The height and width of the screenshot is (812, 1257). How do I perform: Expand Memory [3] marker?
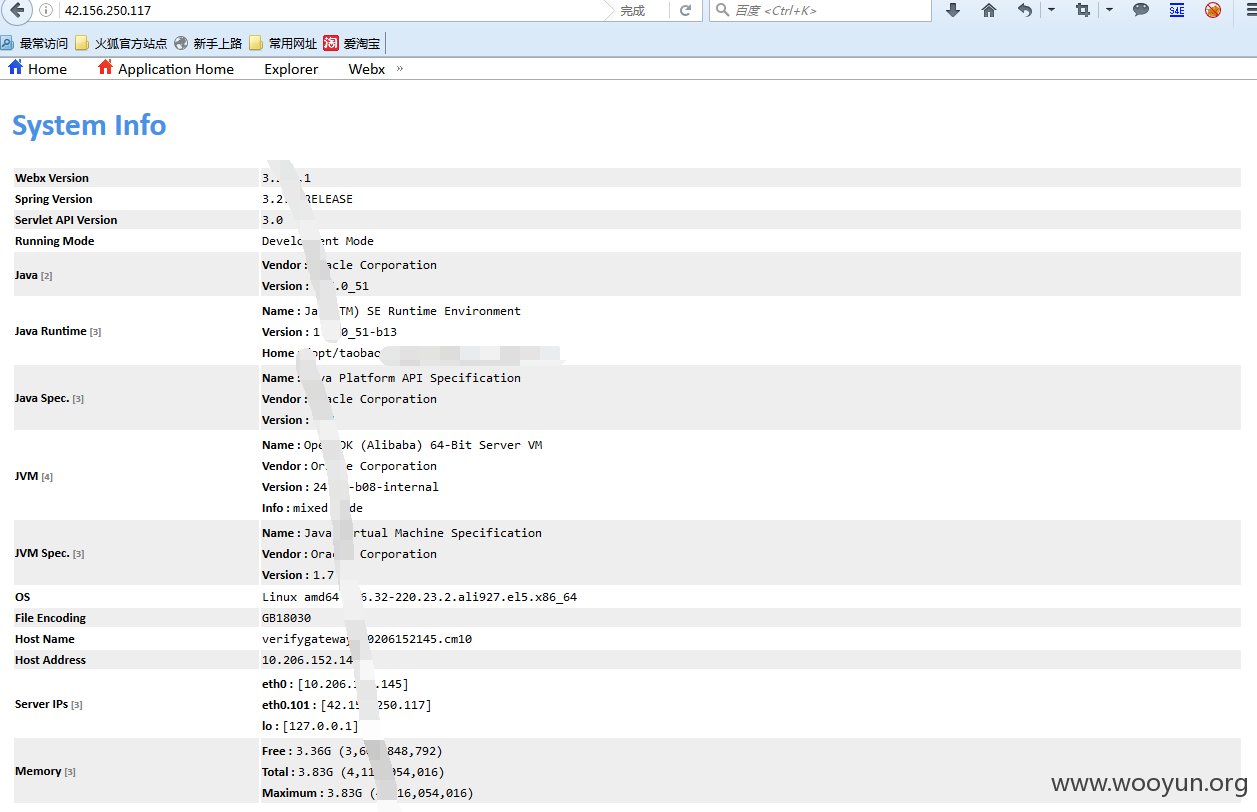[x=70, y=772]
